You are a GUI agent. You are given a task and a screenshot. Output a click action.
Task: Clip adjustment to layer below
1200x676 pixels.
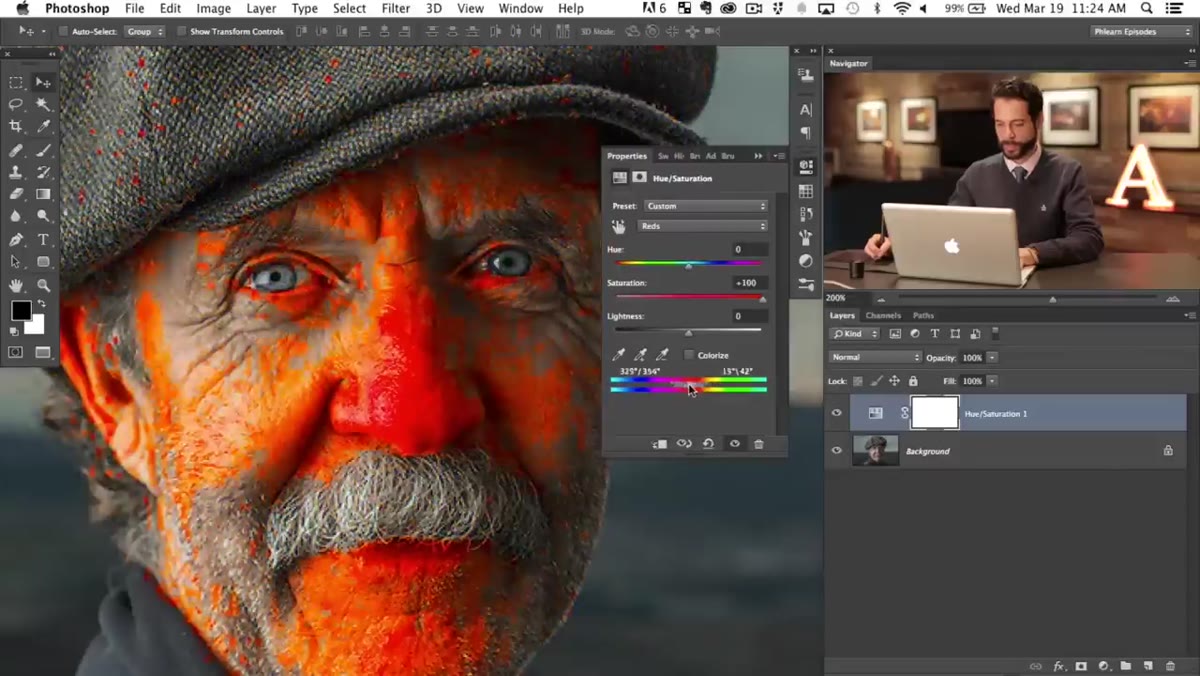pos(660,444)
